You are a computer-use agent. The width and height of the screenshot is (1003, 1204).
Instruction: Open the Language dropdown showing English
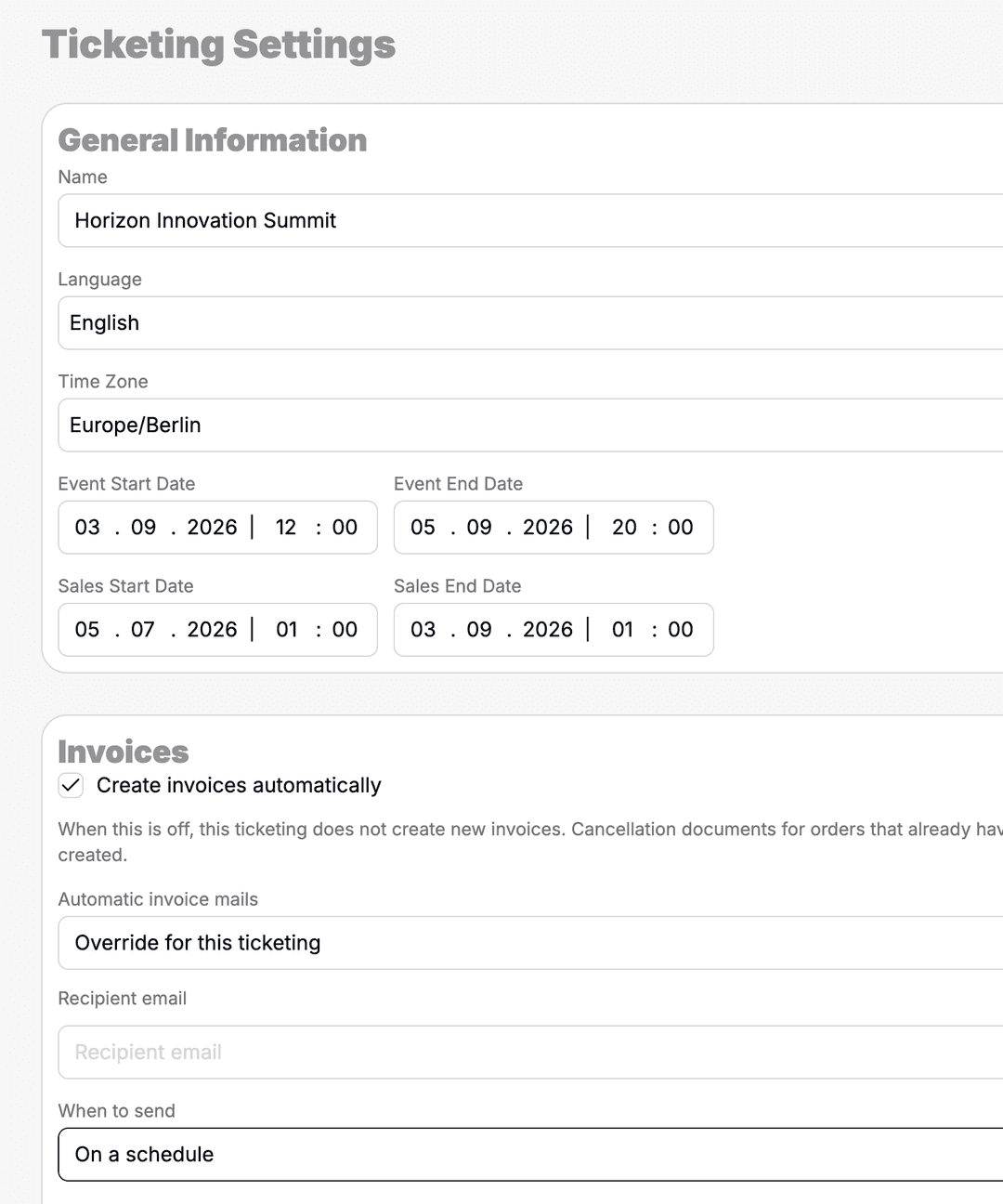click(530, 322)
